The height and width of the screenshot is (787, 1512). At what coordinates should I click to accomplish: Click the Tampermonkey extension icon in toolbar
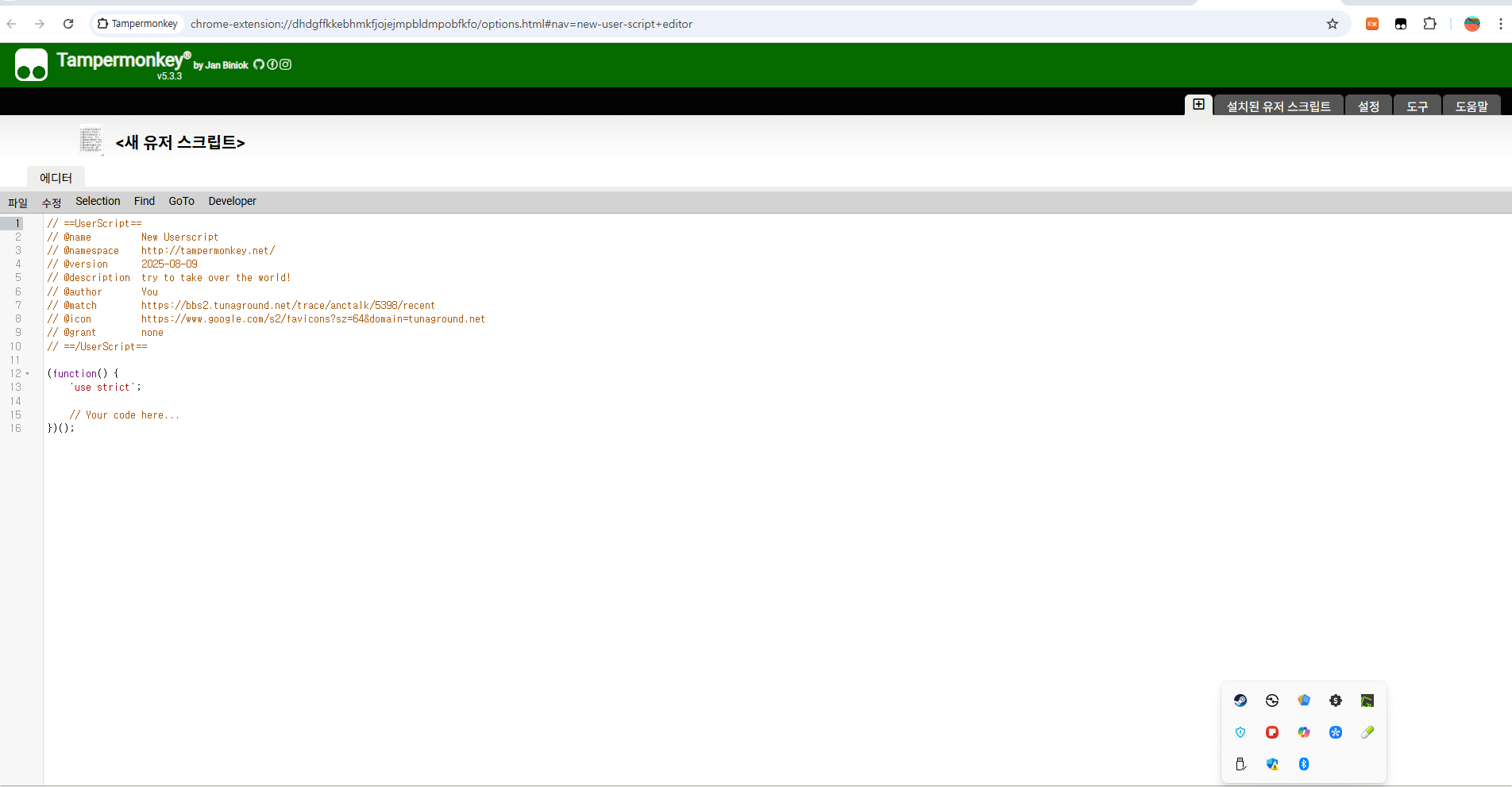(1401, 24)
